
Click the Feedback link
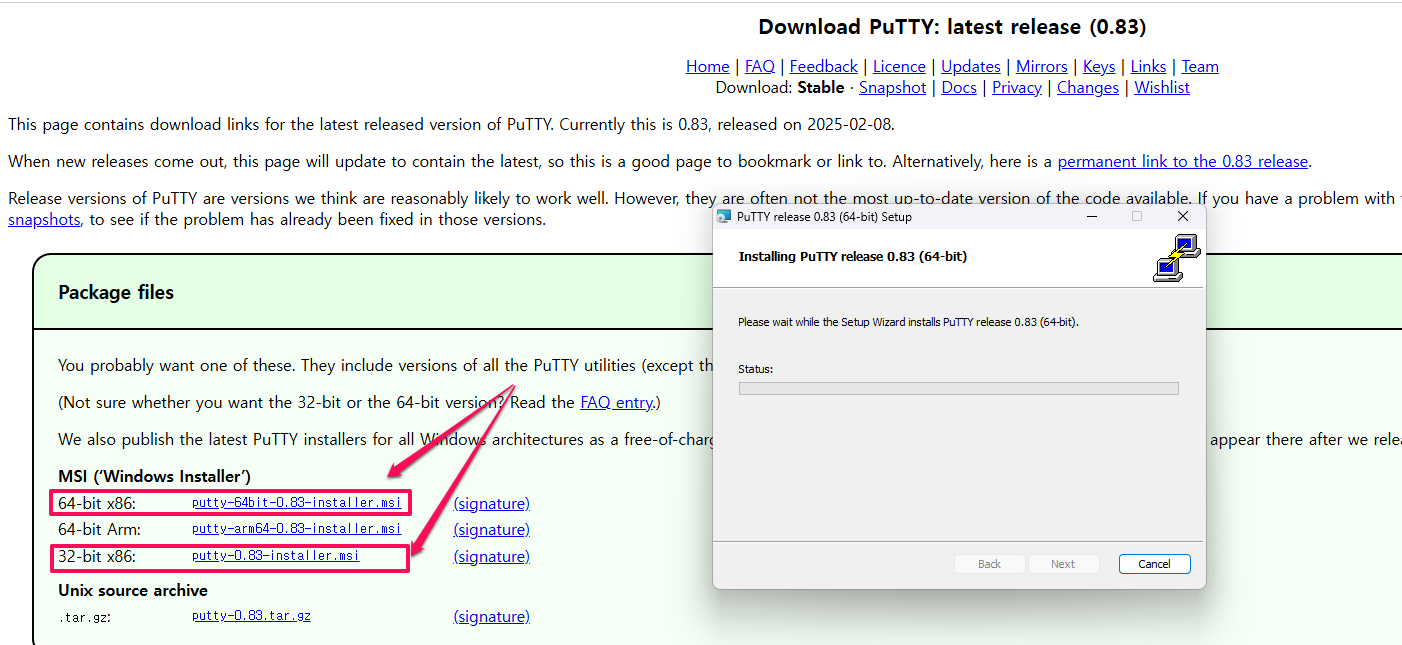click(x=823, y=66)
